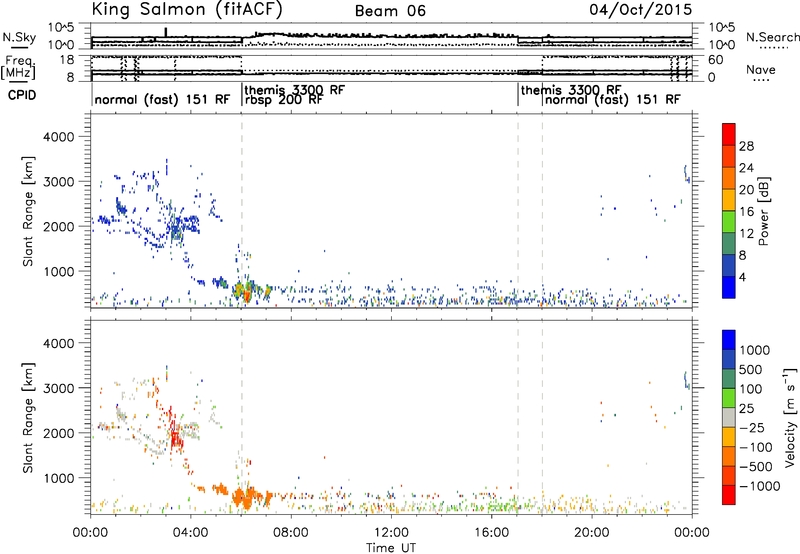800x554 pixels.
Task: Click the "04:00" time tick label
Action: tap(191, 533)
